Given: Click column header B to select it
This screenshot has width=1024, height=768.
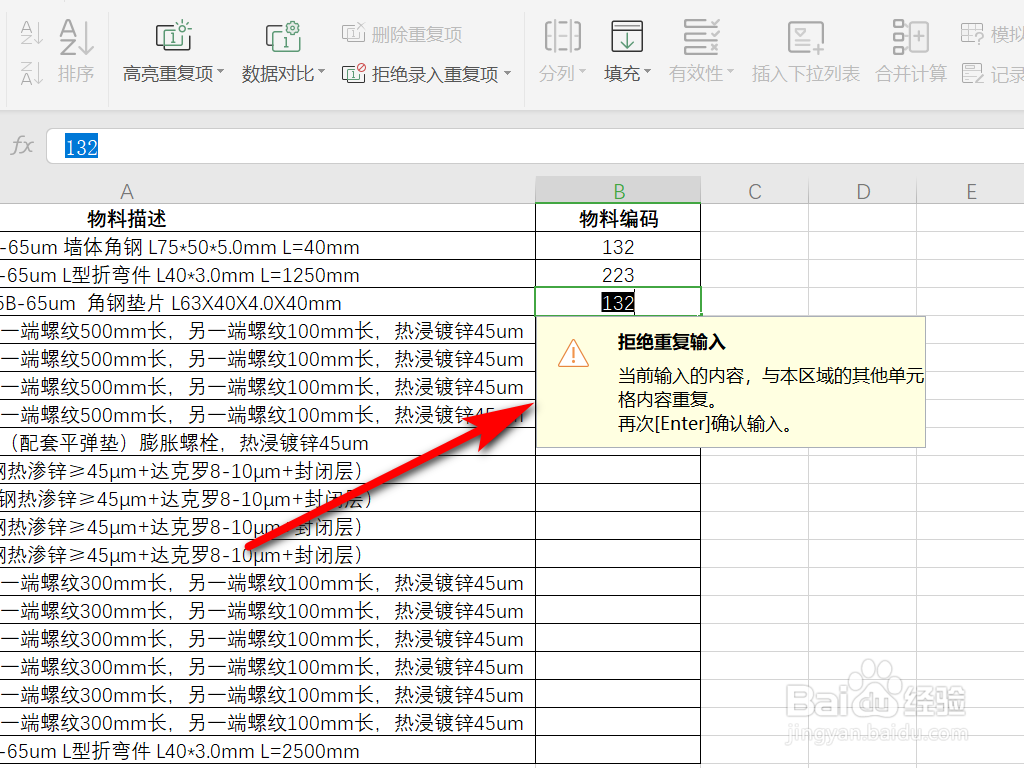Looking at the screenshot, I should tap(618, 190).
